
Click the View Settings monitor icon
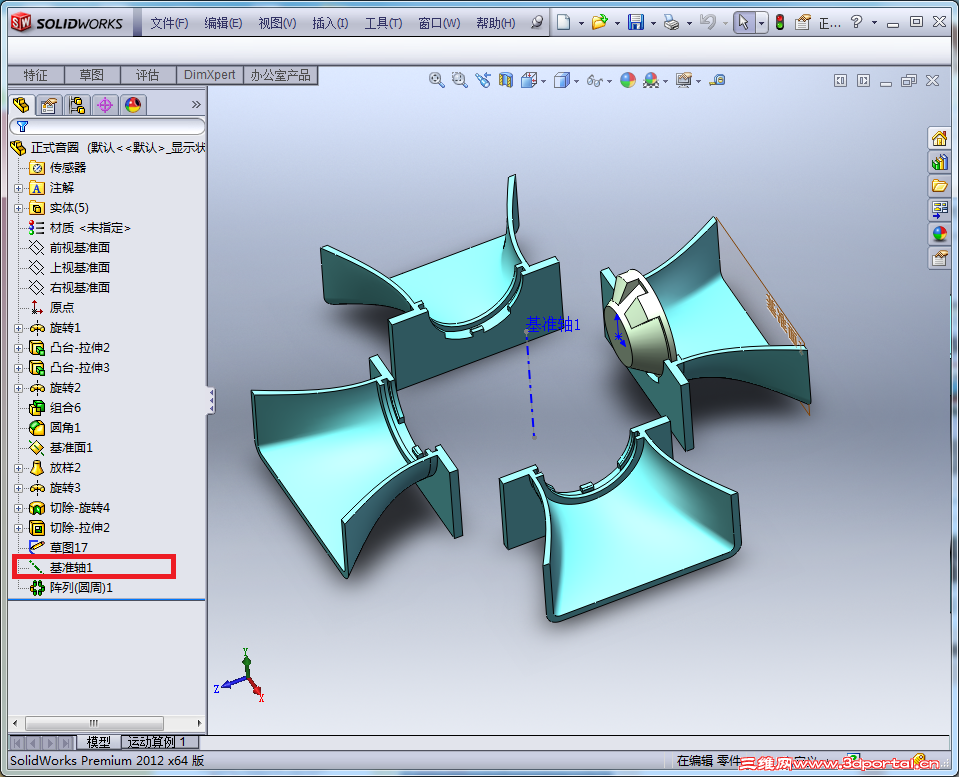[684, 80]
